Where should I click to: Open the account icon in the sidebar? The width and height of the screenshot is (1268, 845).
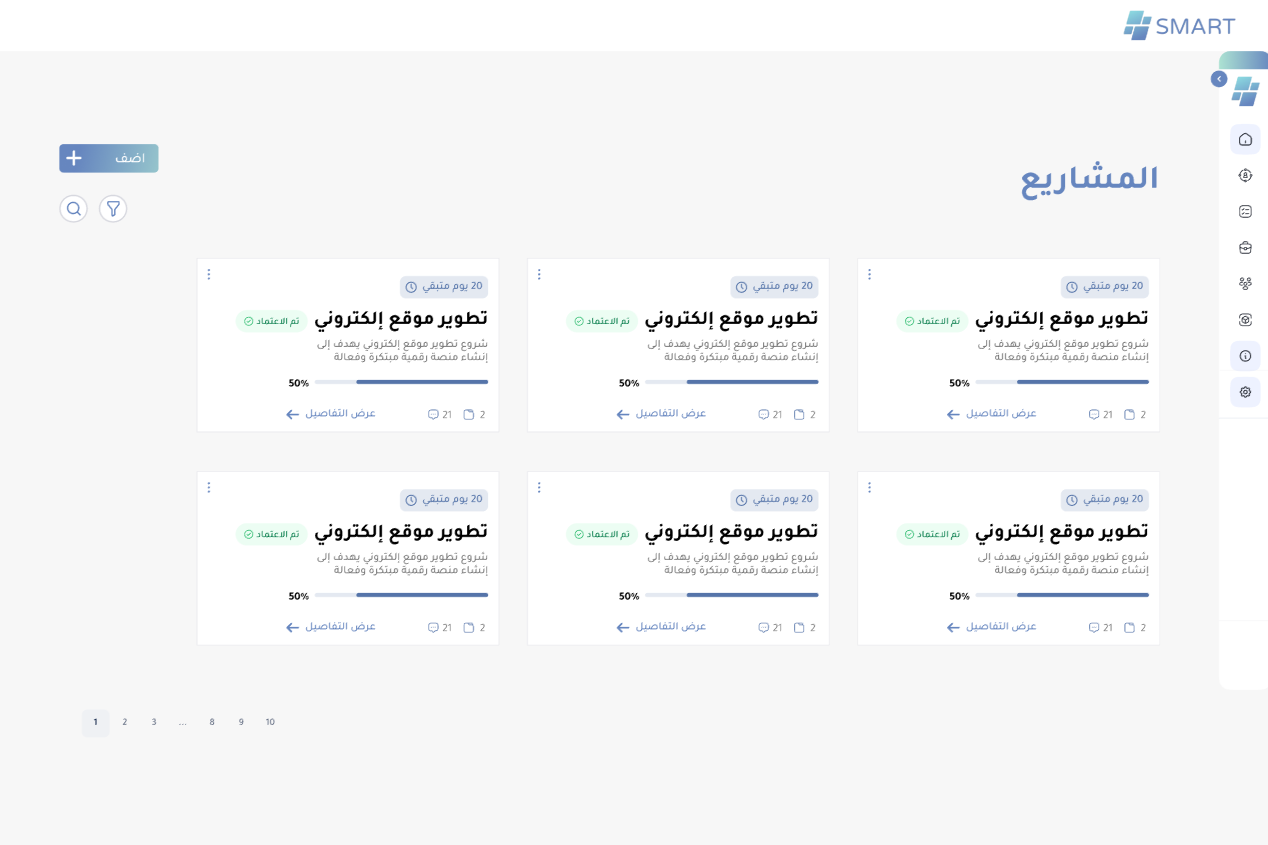point(1245,175)
